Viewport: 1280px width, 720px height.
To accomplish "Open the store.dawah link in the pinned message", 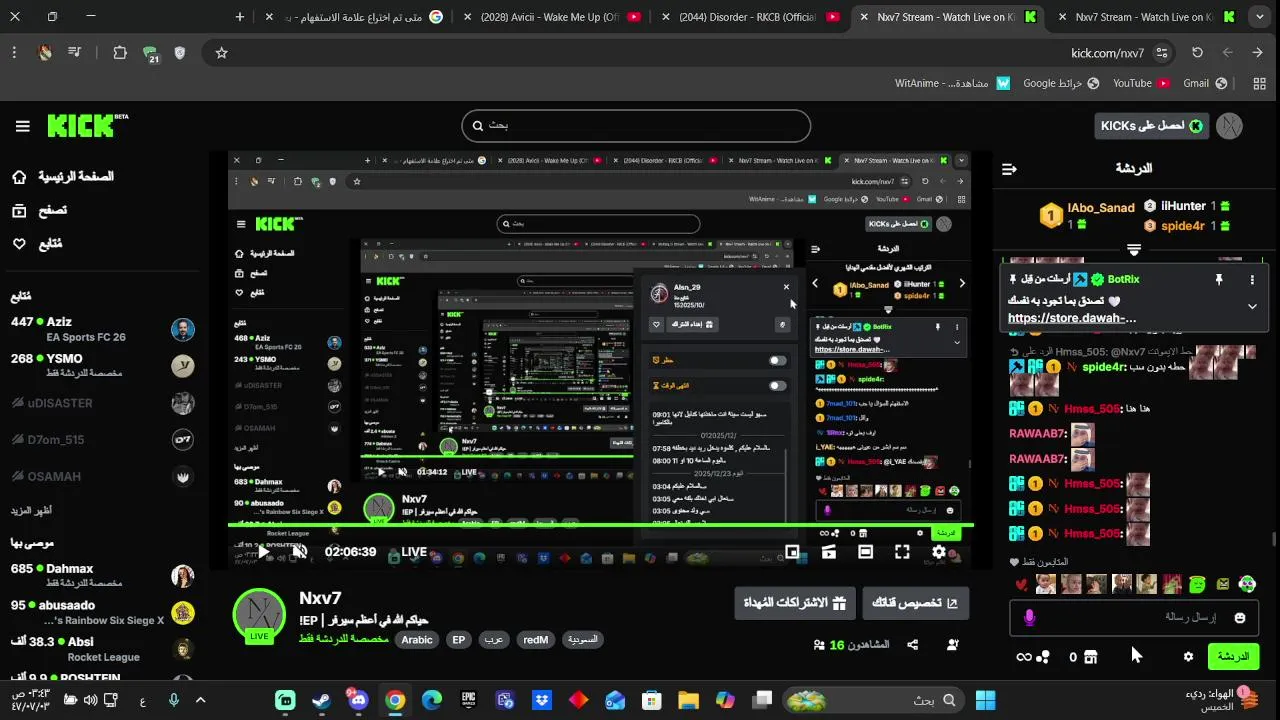I will [1072, 318].
